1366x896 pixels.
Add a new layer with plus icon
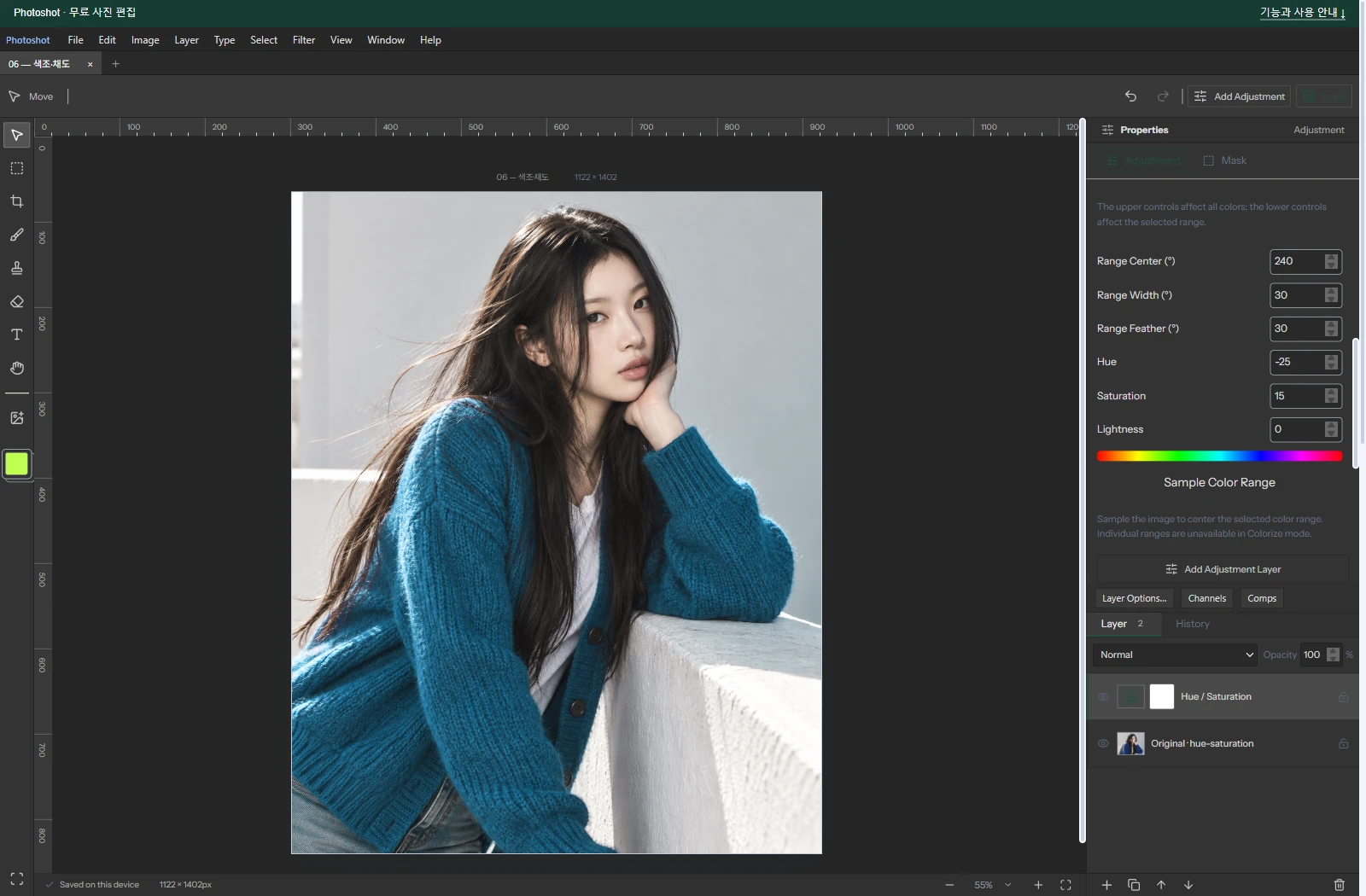(x=1106, y=885)
